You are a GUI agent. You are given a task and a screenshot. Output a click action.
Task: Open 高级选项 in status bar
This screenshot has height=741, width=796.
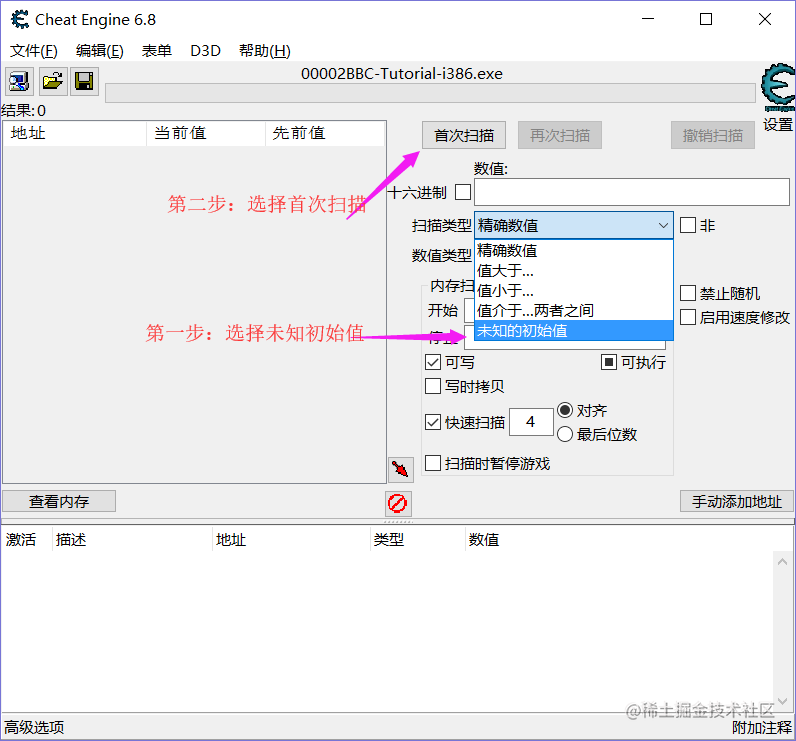pyautogui.click(x=35, y=727)
